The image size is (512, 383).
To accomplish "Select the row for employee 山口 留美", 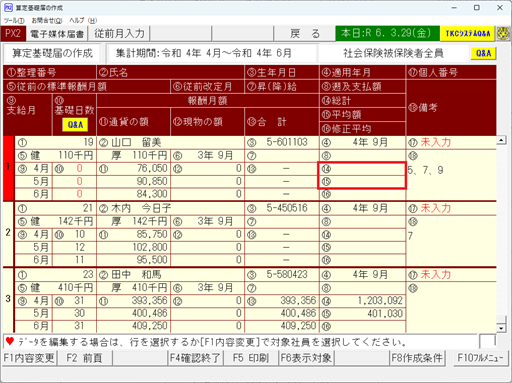I will [250, 168].
